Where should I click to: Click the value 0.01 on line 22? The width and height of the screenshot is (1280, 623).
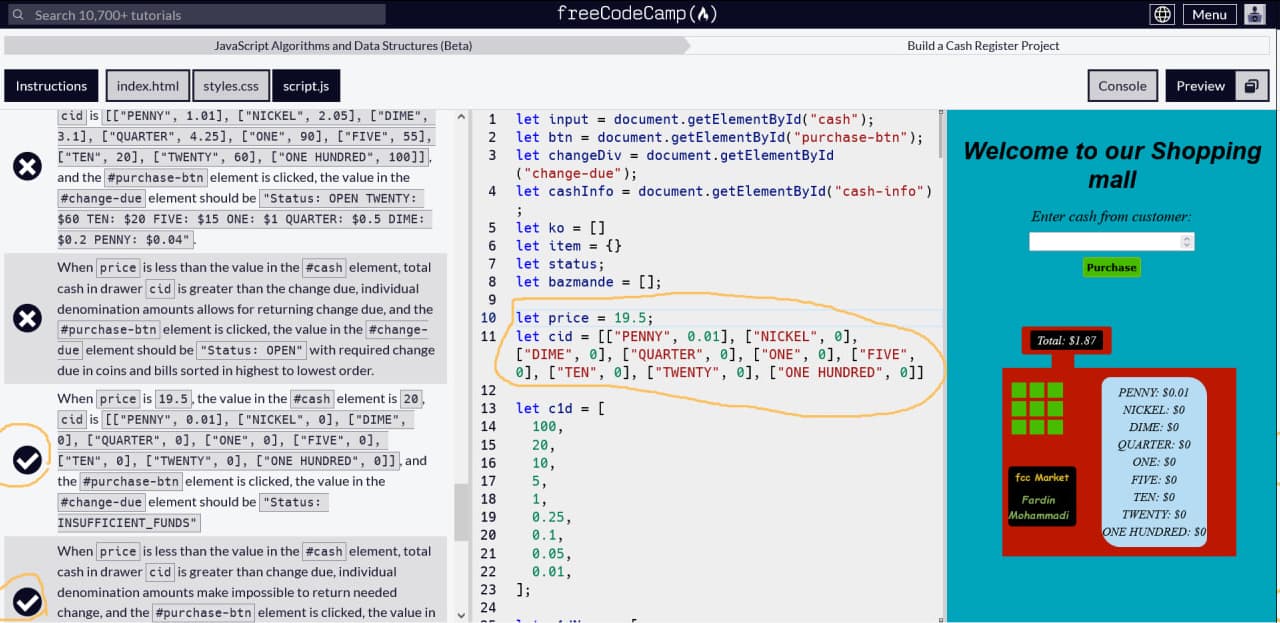point(550,572)
